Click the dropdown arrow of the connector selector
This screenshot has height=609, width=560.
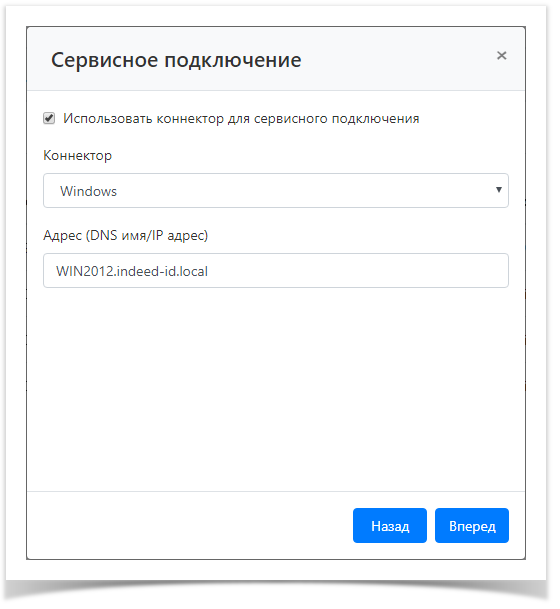click(499, 190)
